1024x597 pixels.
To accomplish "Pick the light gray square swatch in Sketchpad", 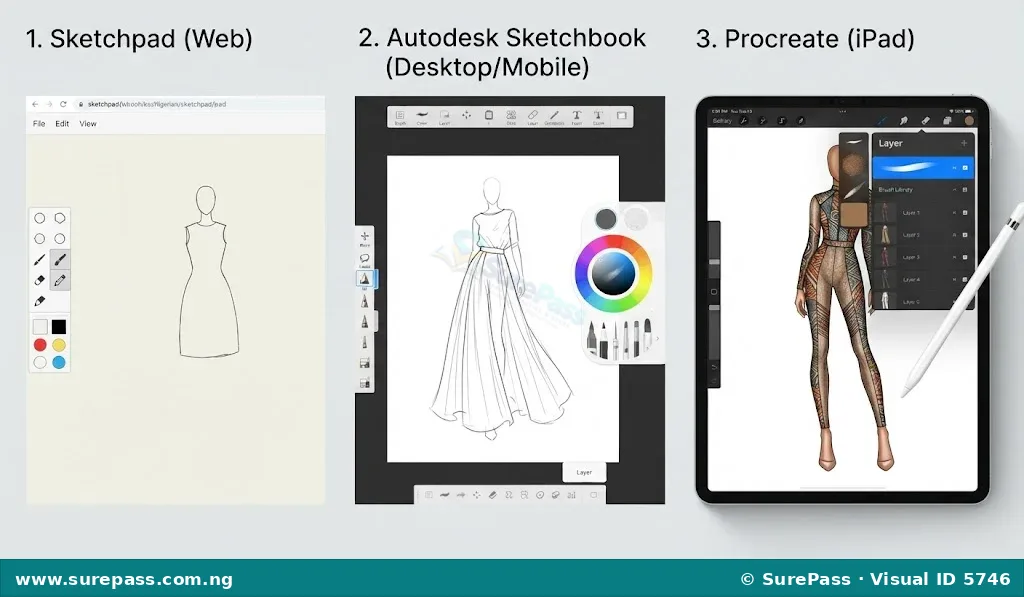I will point(40,327).
